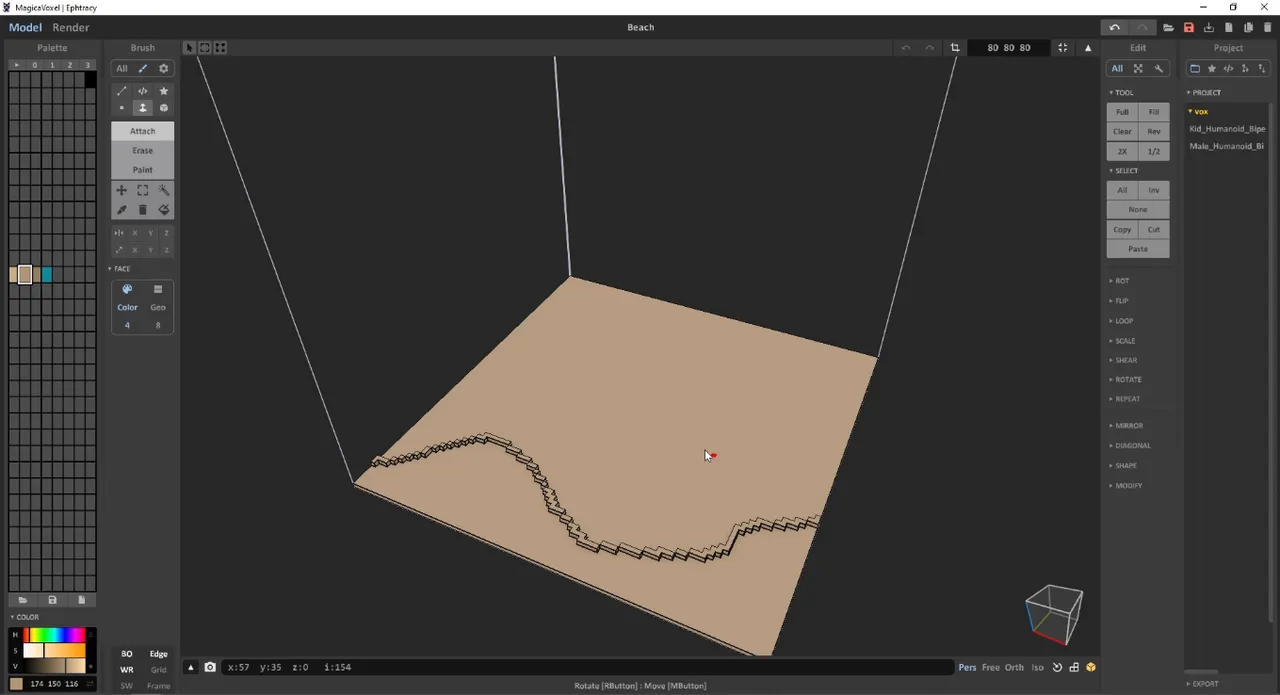Toggle Grid display option
Screen dimensions: 1280x695
(x=158, y=670)
